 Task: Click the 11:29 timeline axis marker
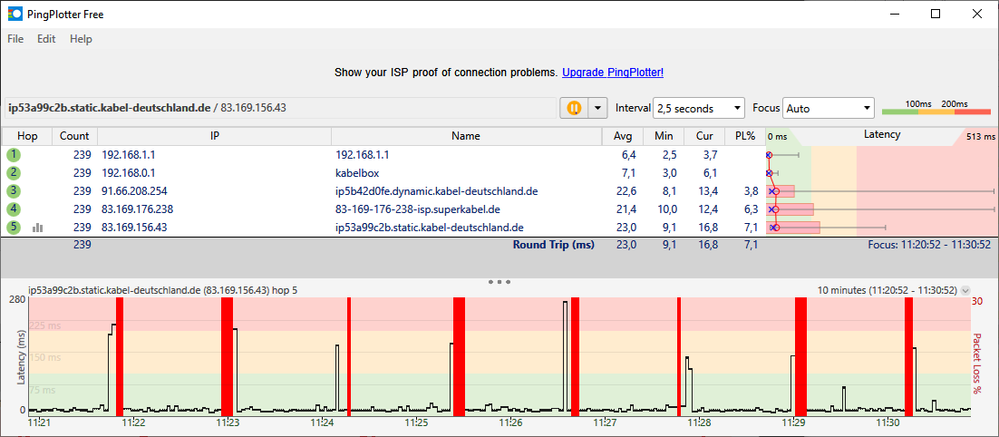[794, 423]
